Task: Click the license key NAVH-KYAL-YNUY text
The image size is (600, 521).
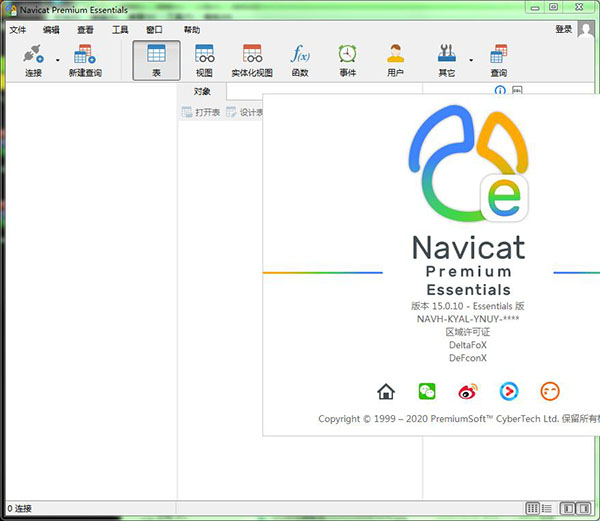Action: point(468,319)
